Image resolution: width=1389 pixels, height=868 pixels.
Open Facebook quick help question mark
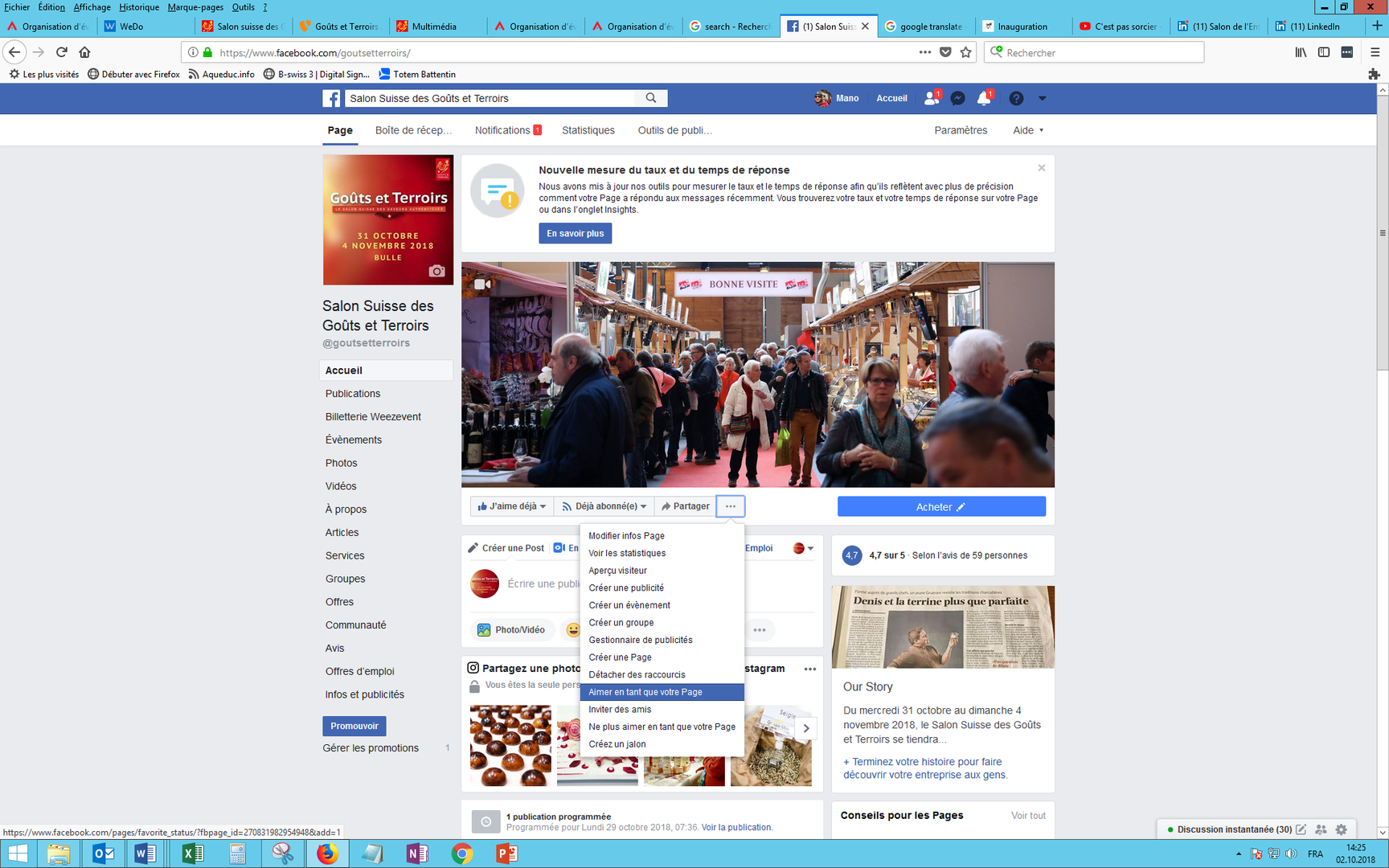1016,98
